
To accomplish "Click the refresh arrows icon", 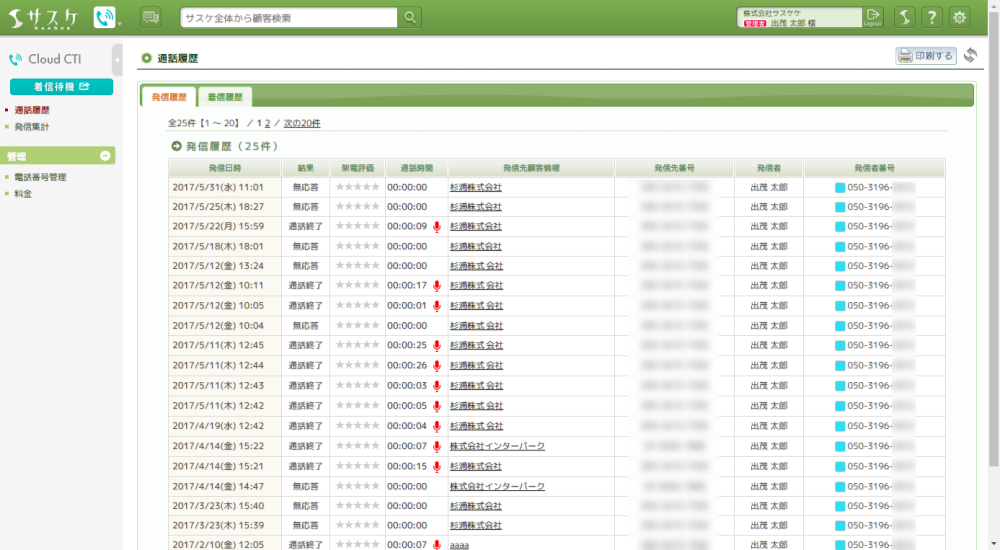I will point(970,56).
